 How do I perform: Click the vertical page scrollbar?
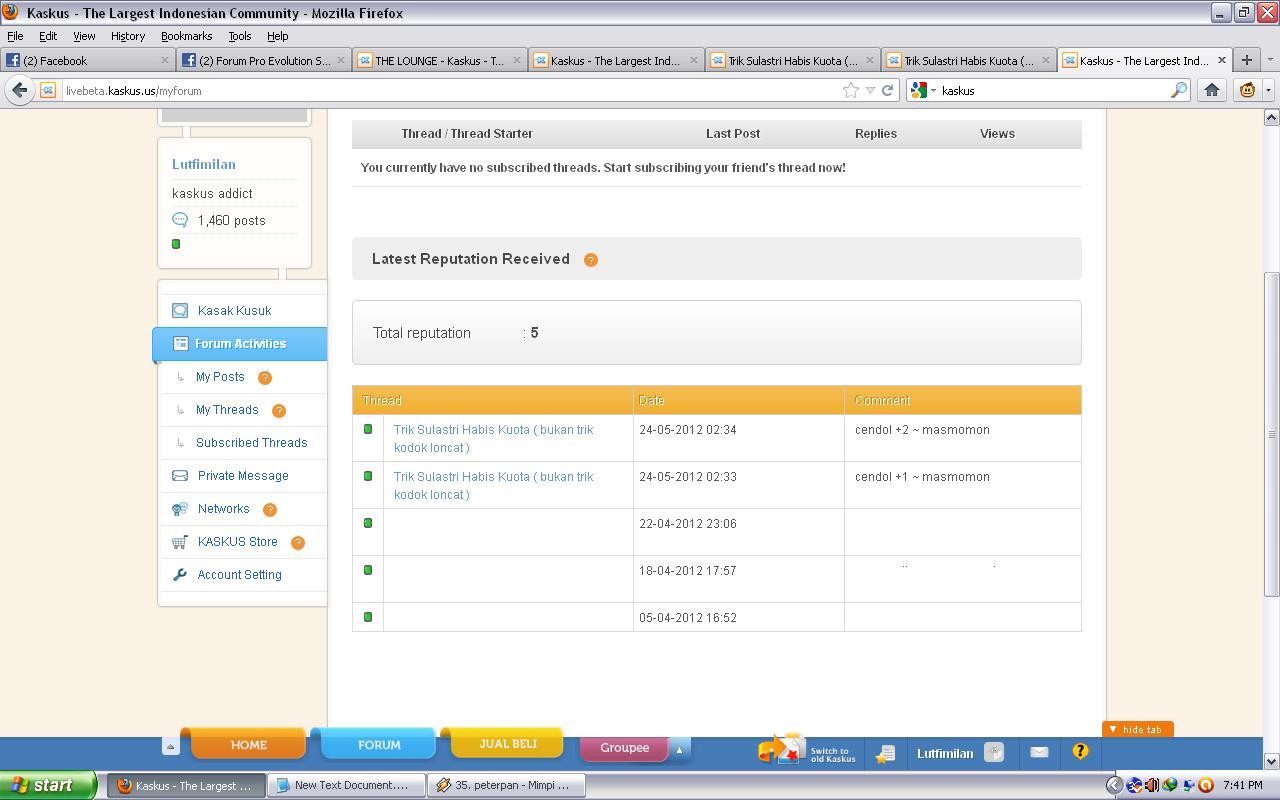[1272, 435]
